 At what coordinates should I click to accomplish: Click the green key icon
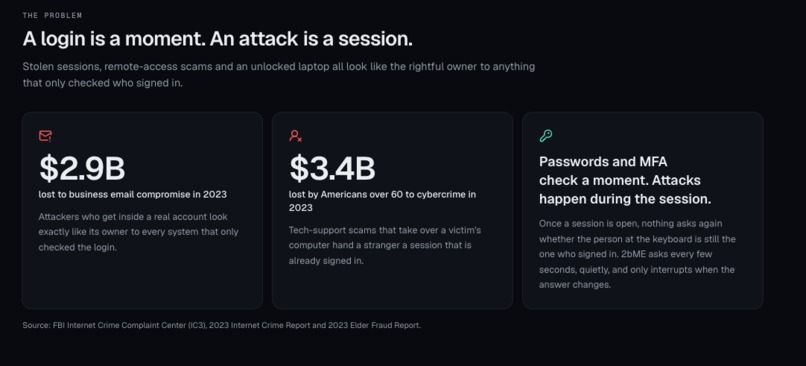pos(546,136)
